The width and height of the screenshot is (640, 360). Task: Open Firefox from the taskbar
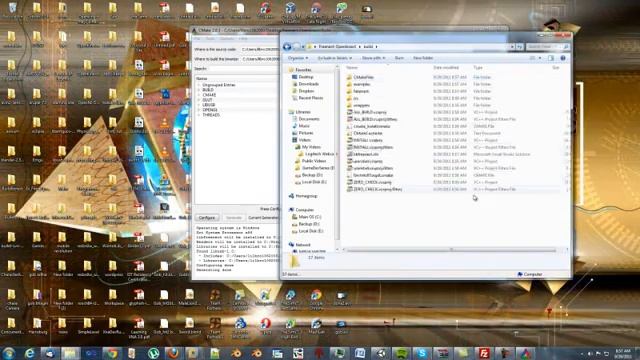point(173,353)
